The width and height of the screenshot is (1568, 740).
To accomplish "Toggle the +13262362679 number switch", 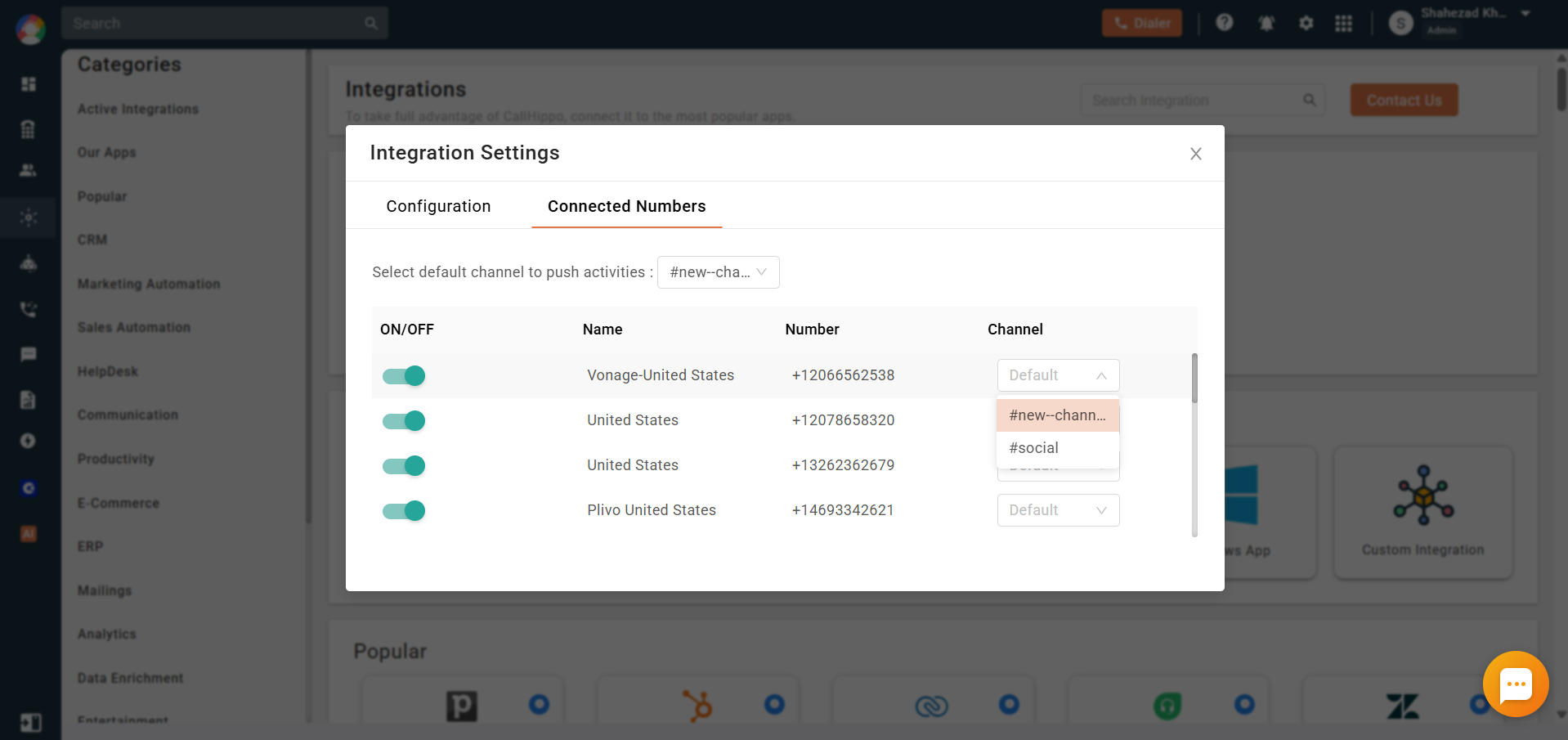I will (404, 465).
